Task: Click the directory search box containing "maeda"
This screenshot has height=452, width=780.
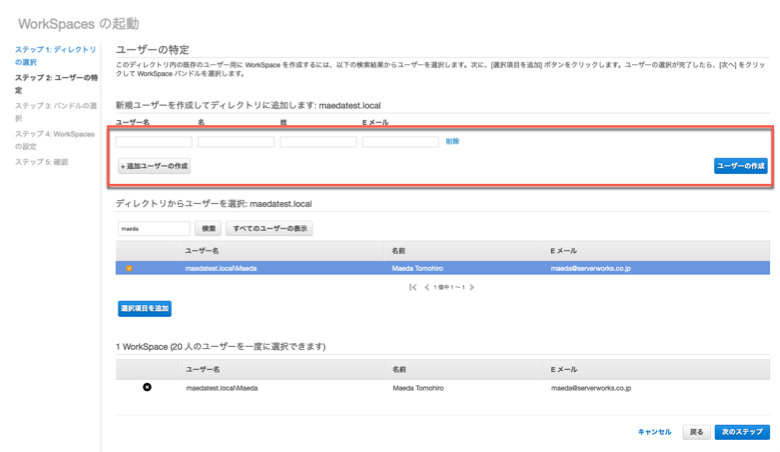Action: (153, 228)
